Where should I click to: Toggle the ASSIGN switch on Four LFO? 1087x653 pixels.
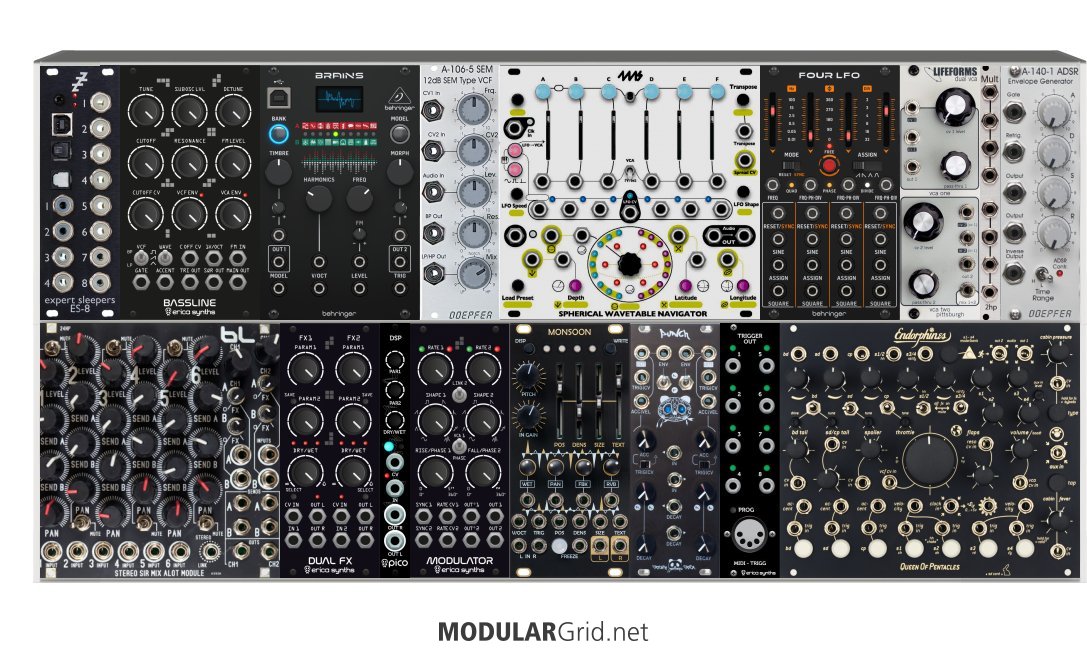click(867, 166)
